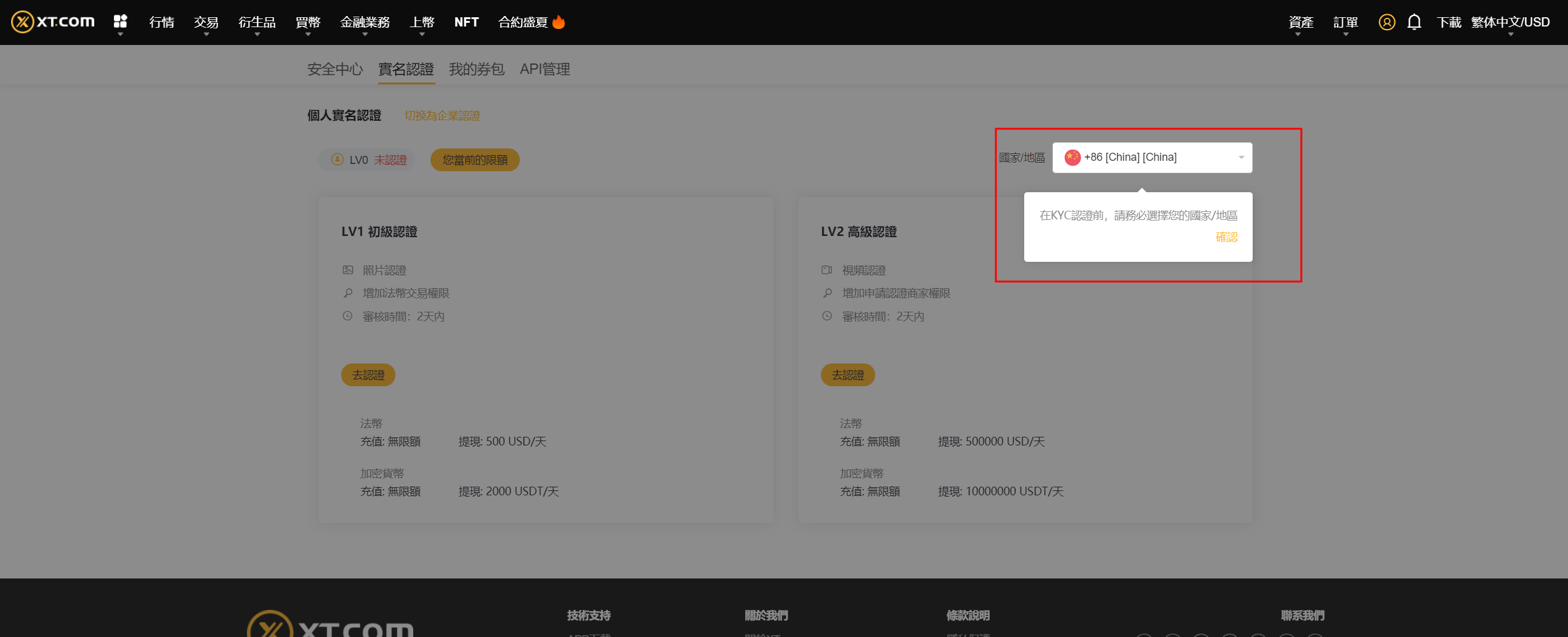This screenshot has width=1568, height=637.
Task: Click the LV0 user badge icon
Action: pos(337,160)
